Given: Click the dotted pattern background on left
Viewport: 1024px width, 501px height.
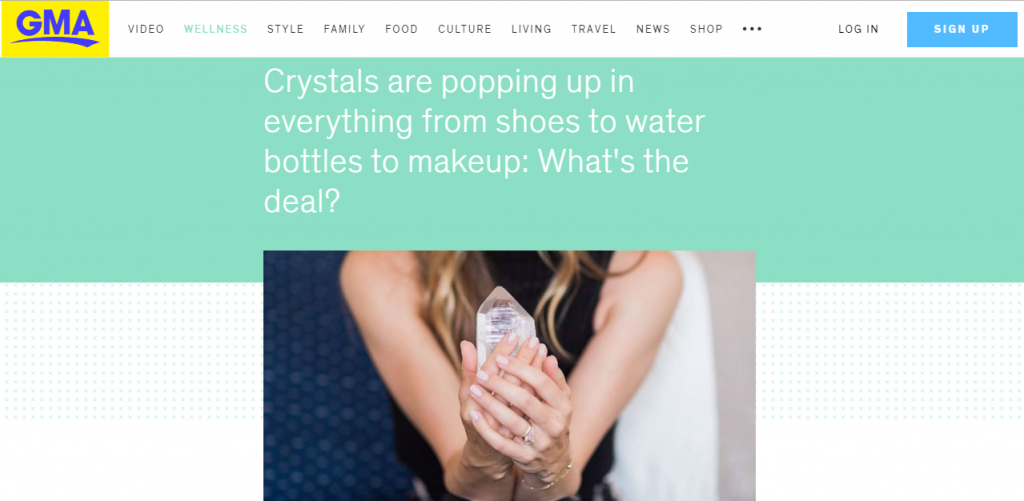Looking at the screenshot, I should 131,351.
